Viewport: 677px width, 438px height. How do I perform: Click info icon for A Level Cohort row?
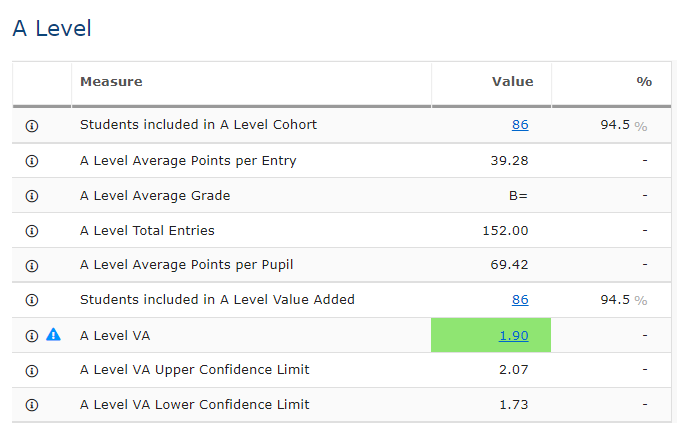point(31,126)
